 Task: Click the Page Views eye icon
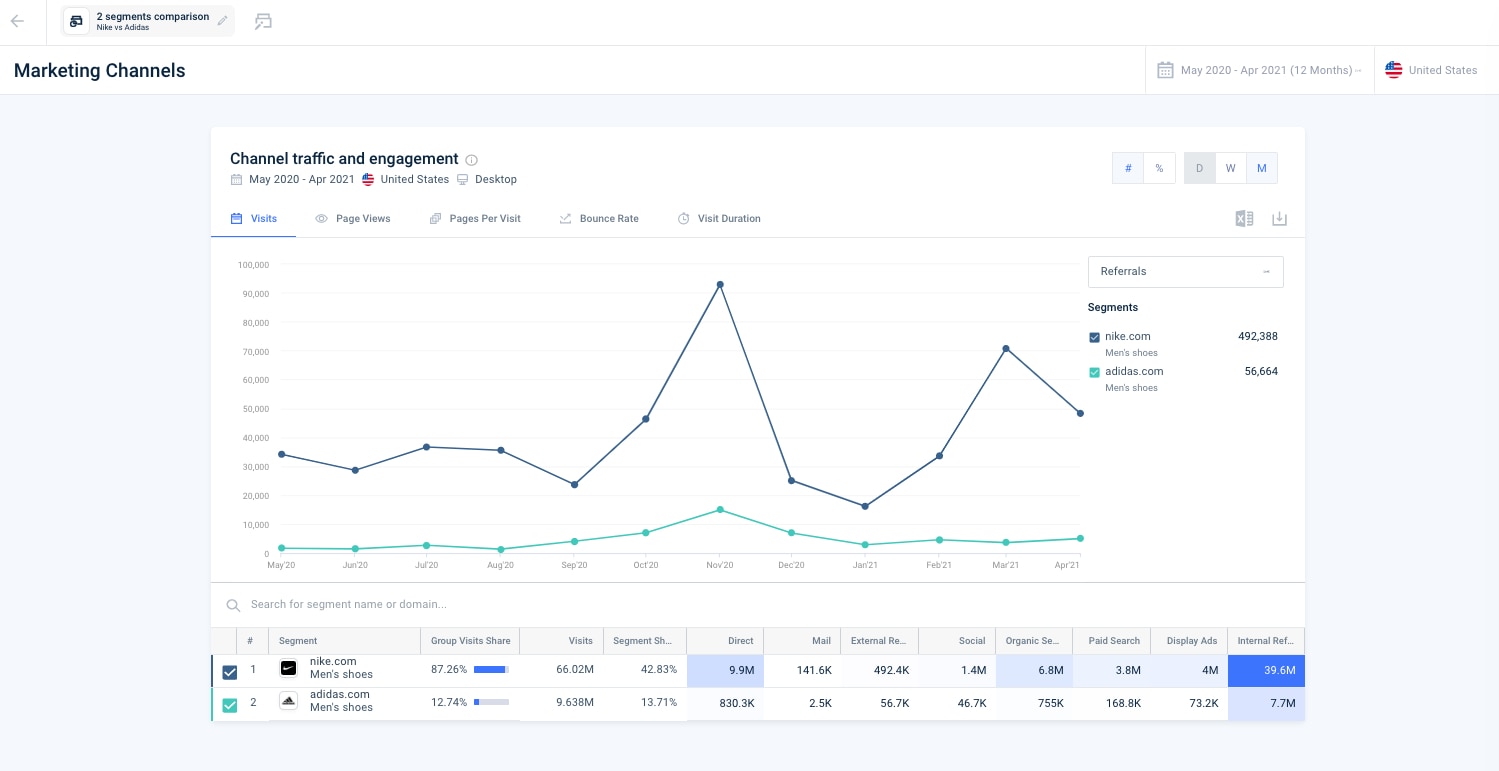point(322,218)
